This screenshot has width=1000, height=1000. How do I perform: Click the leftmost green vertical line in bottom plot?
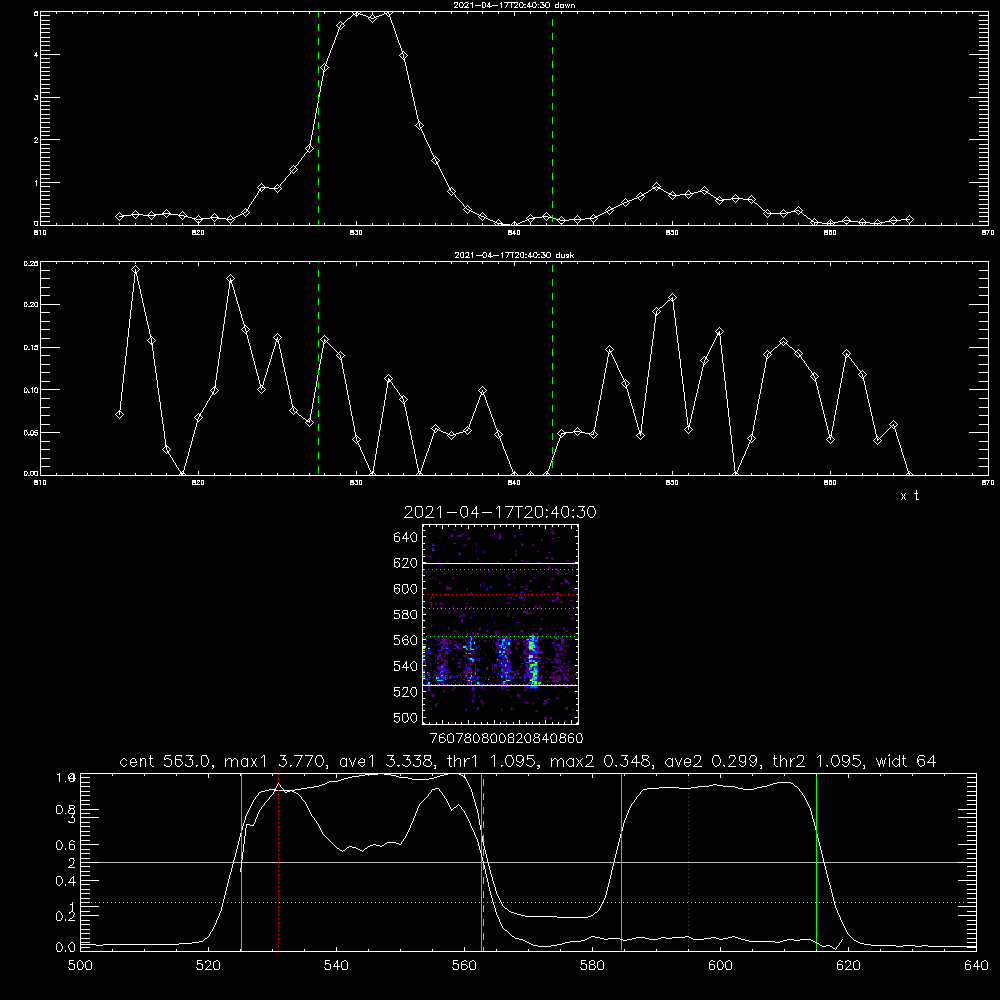tap(241, 862)
